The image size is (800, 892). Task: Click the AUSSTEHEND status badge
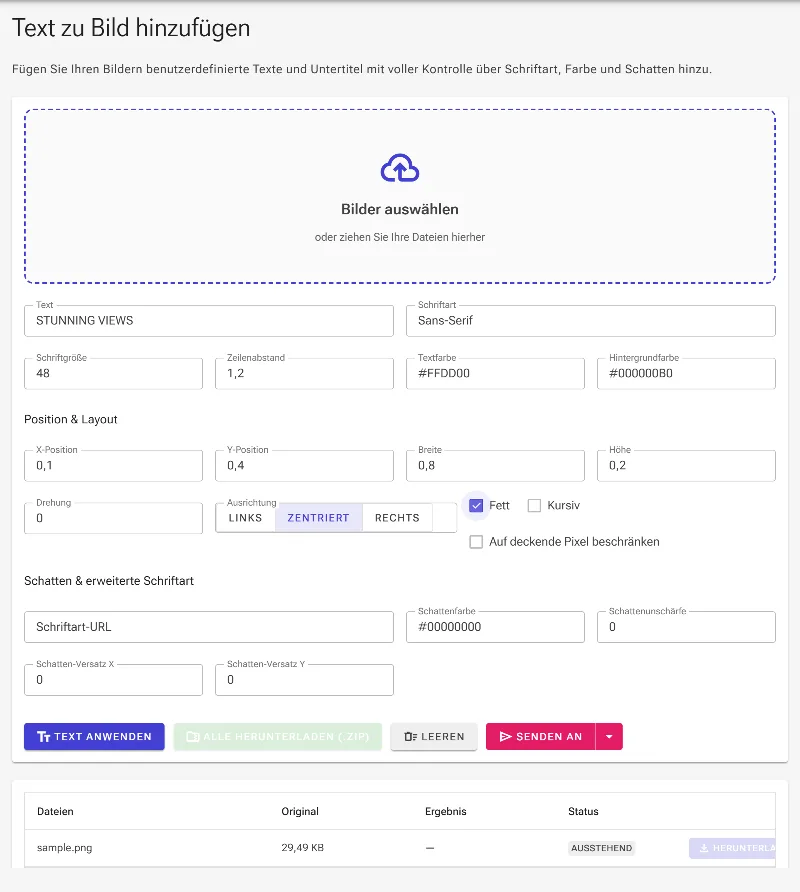pyautogui.click(x=601, y=848)
